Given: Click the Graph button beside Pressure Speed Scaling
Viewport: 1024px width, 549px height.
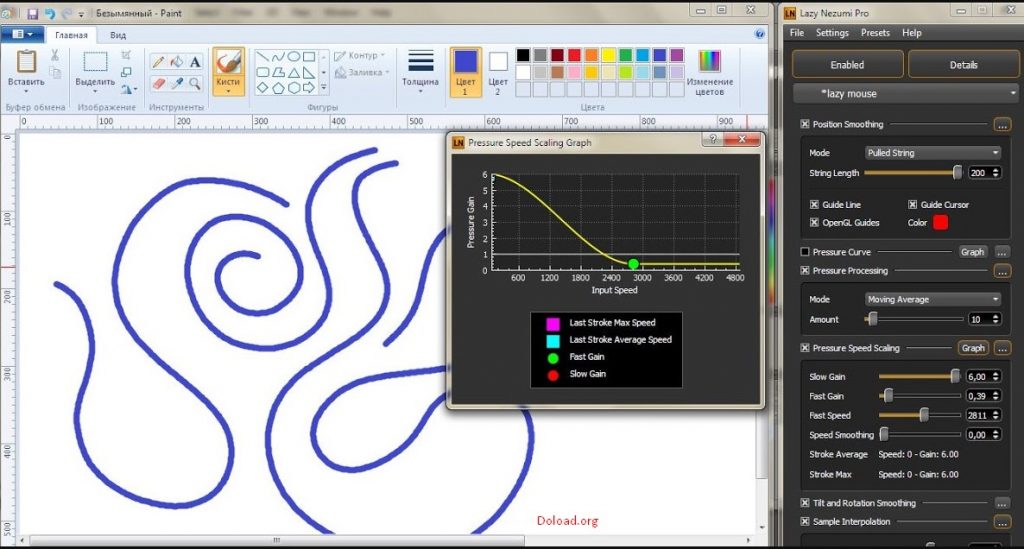Looking at the screenshot, I should point(973,348).
